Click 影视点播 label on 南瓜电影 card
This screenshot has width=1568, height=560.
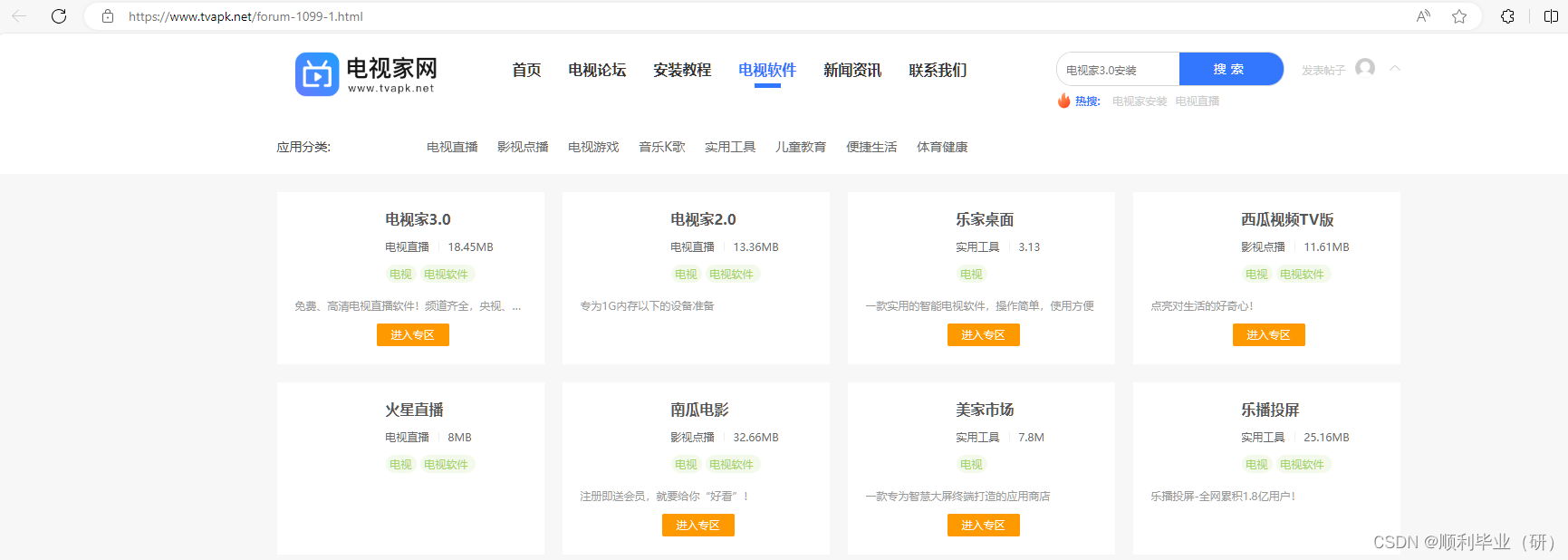[692, 438]
